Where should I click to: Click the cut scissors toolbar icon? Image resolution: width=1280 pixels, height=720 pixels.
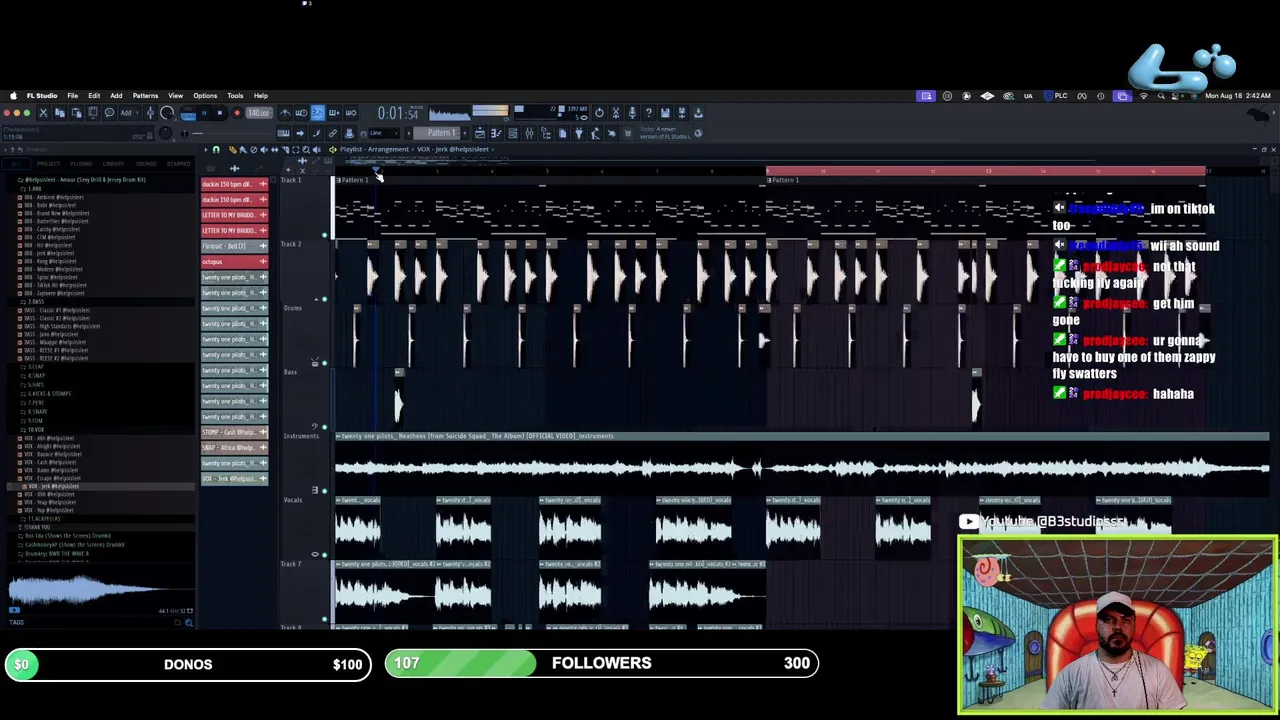[x=43, y=113]
